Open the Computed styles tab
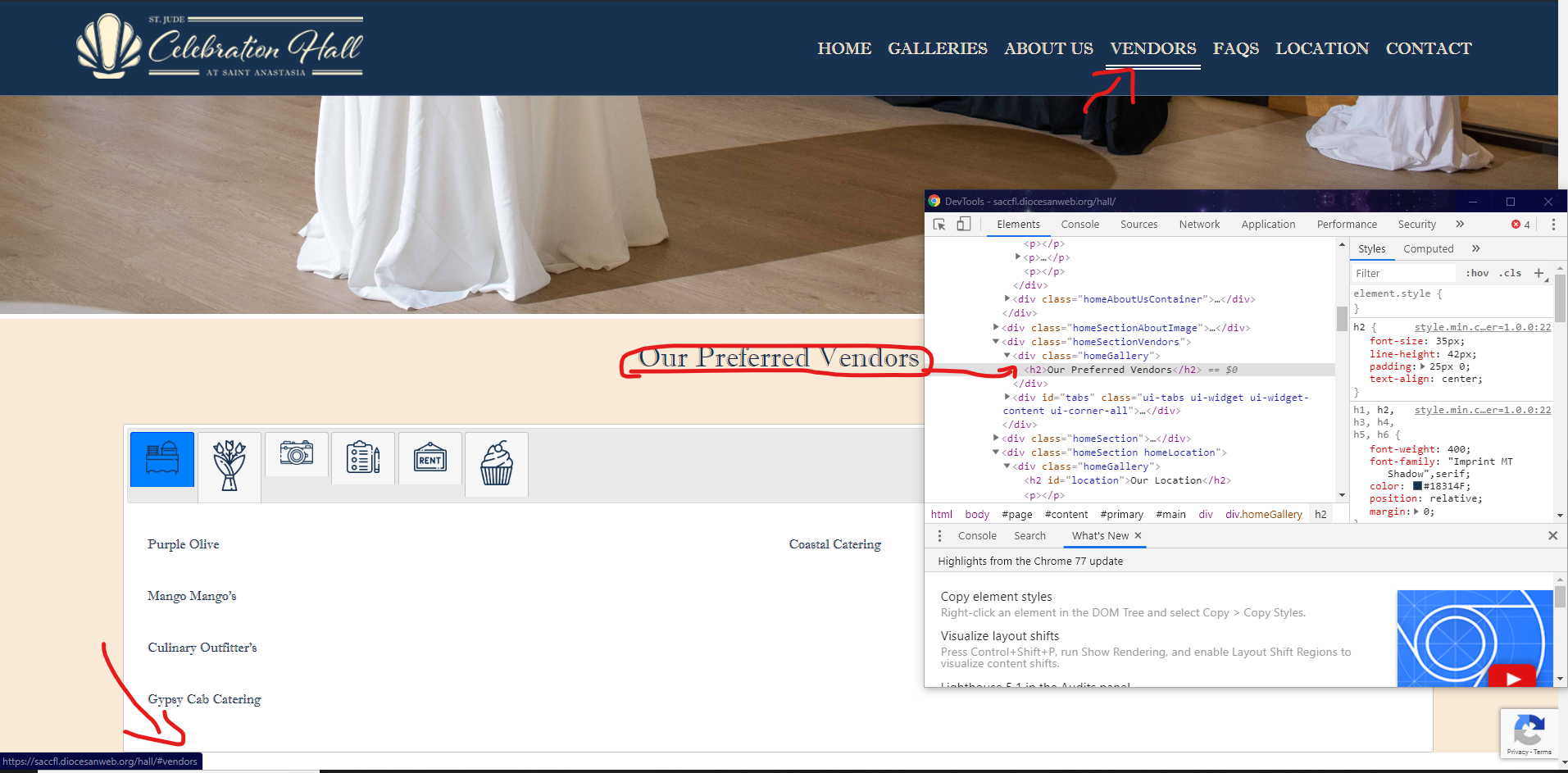Viewport: 1568px width, 773px height. [1428, 249]
